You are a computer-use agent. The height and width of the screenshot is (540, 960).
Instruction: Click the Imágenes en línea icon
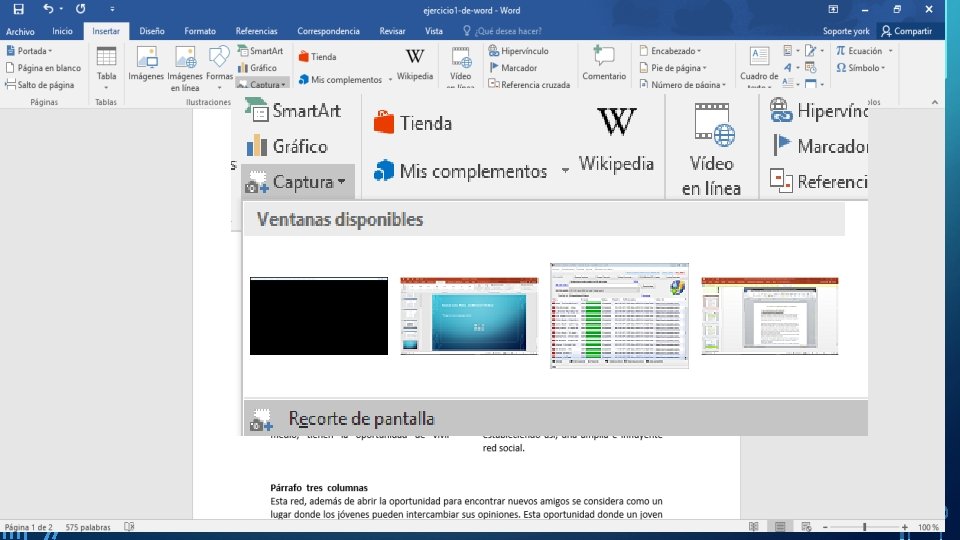[184, 68]
